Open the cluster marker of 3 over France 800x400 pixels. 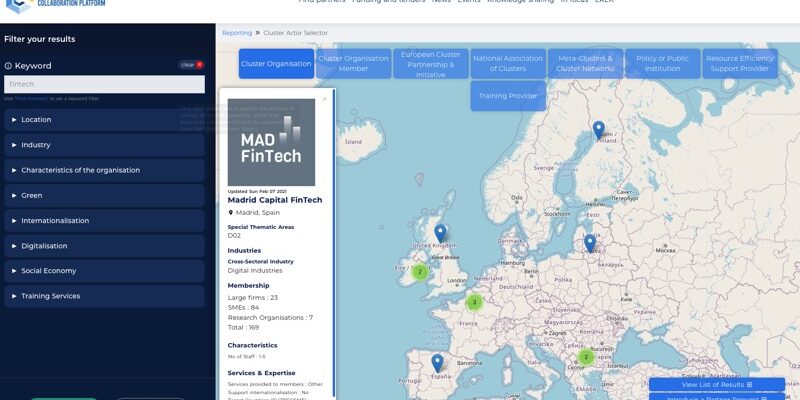click(475, 302)
